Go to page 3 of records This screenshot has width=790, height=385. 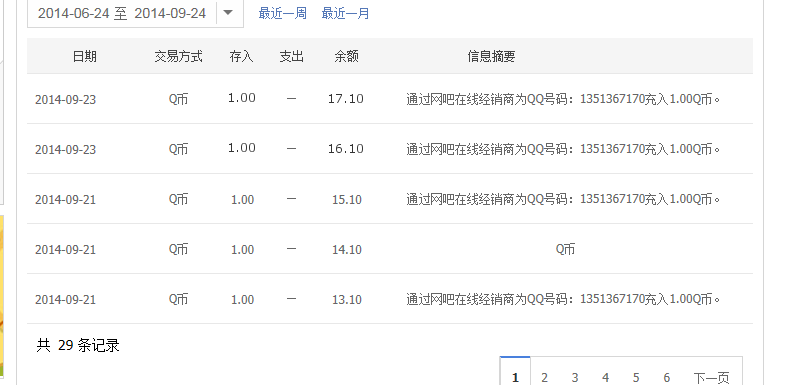click(575, 377)
